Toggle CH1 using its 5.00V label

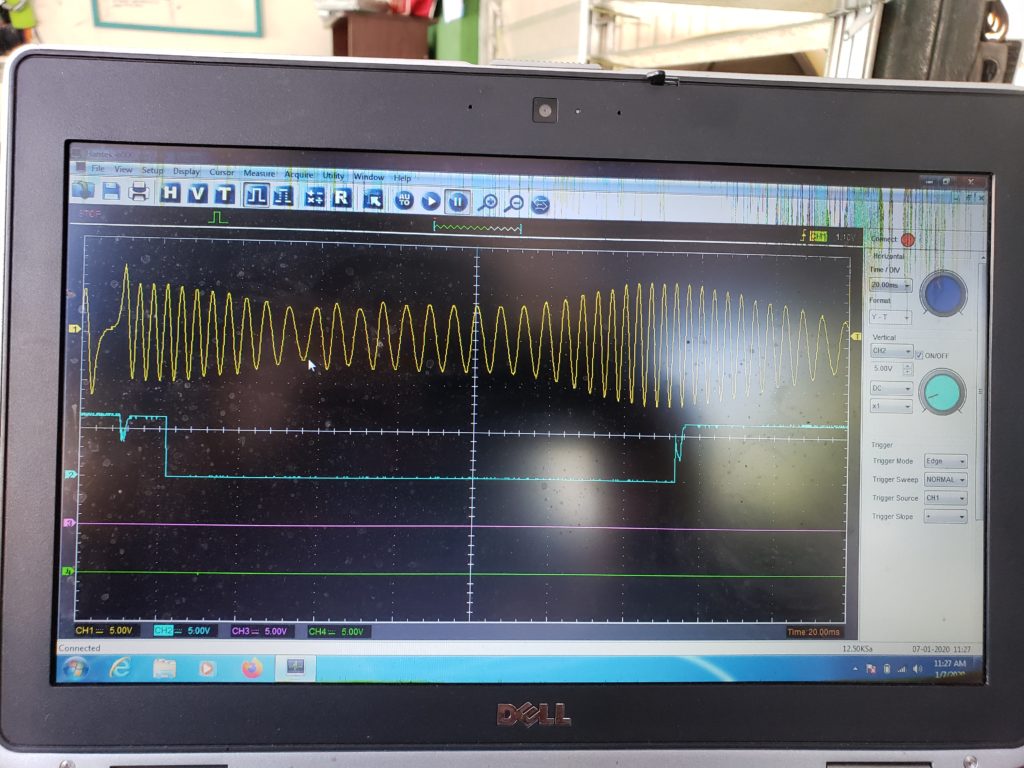click(101, 631)
